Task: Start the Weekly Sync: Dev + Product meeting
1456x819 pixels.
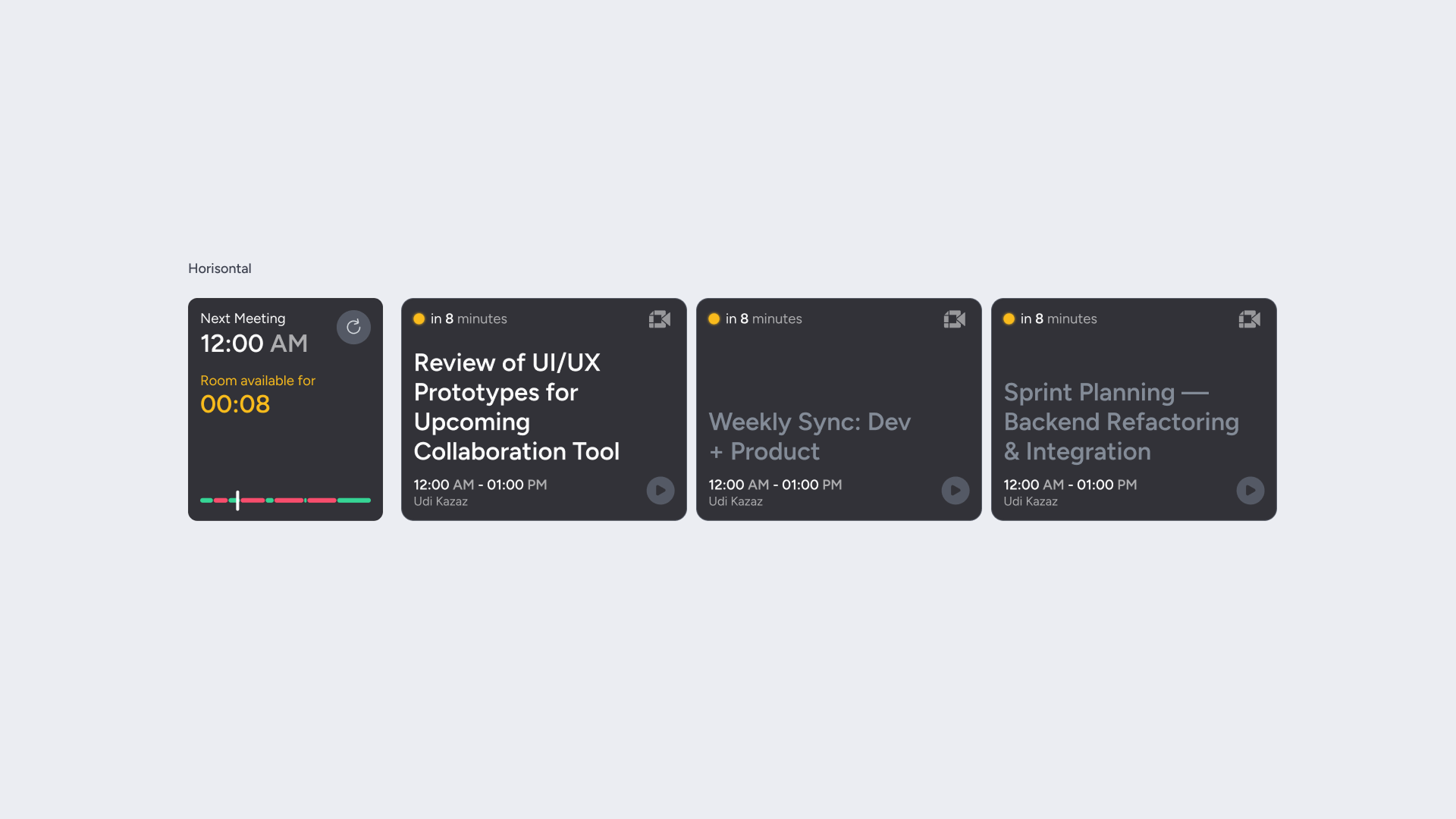Action: pos(955,491)
